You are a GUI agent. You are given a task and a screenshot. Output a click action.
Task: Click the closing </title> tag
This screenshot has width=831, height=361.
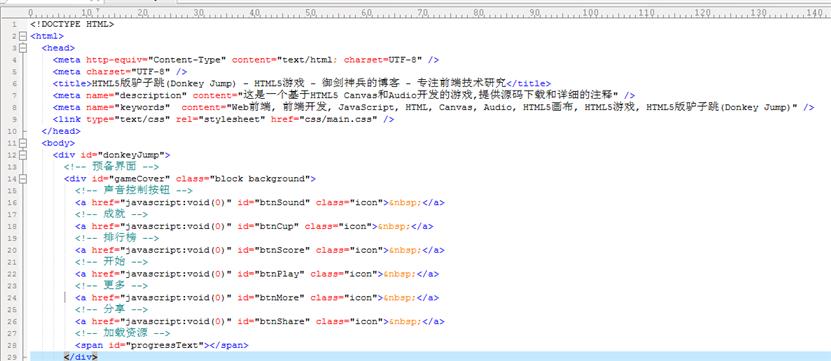[528, 83]
